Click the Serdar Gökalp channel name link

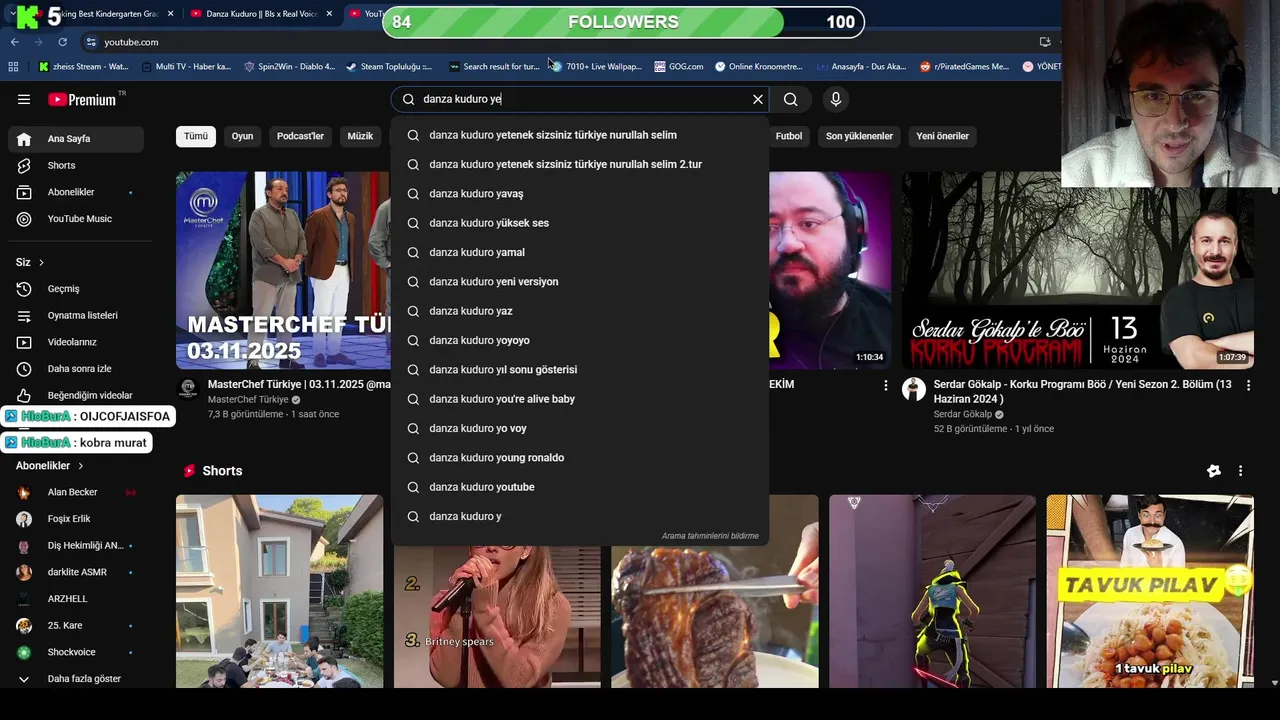tap(963, 414)
